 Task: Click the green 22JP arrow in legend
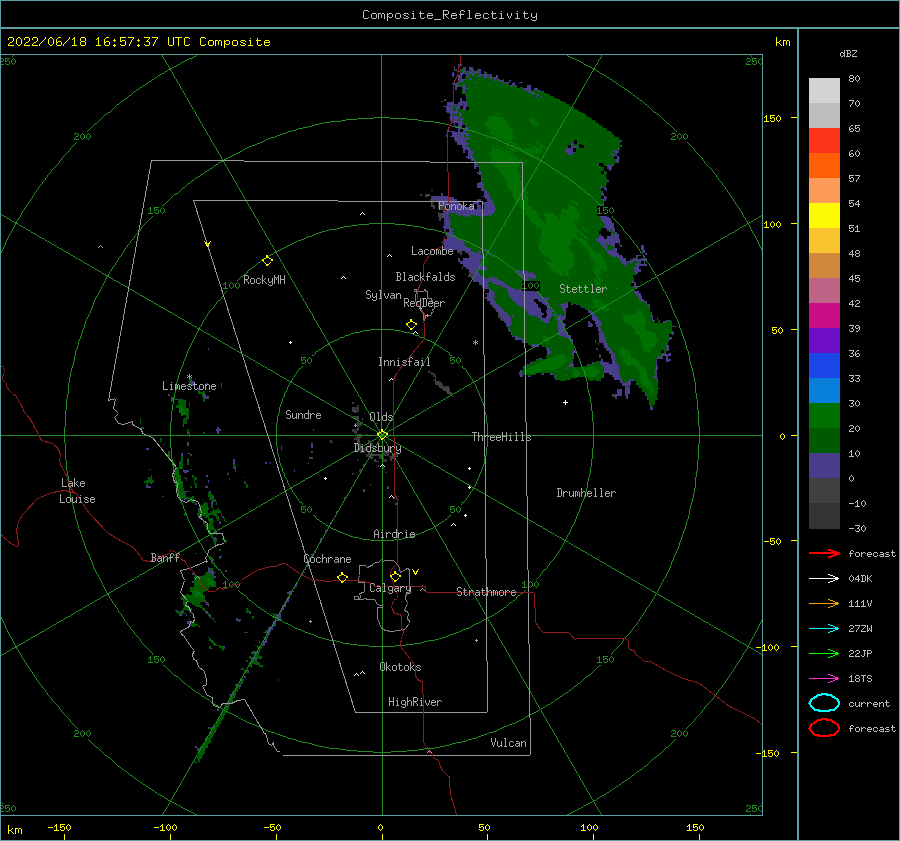click(824, 653)
